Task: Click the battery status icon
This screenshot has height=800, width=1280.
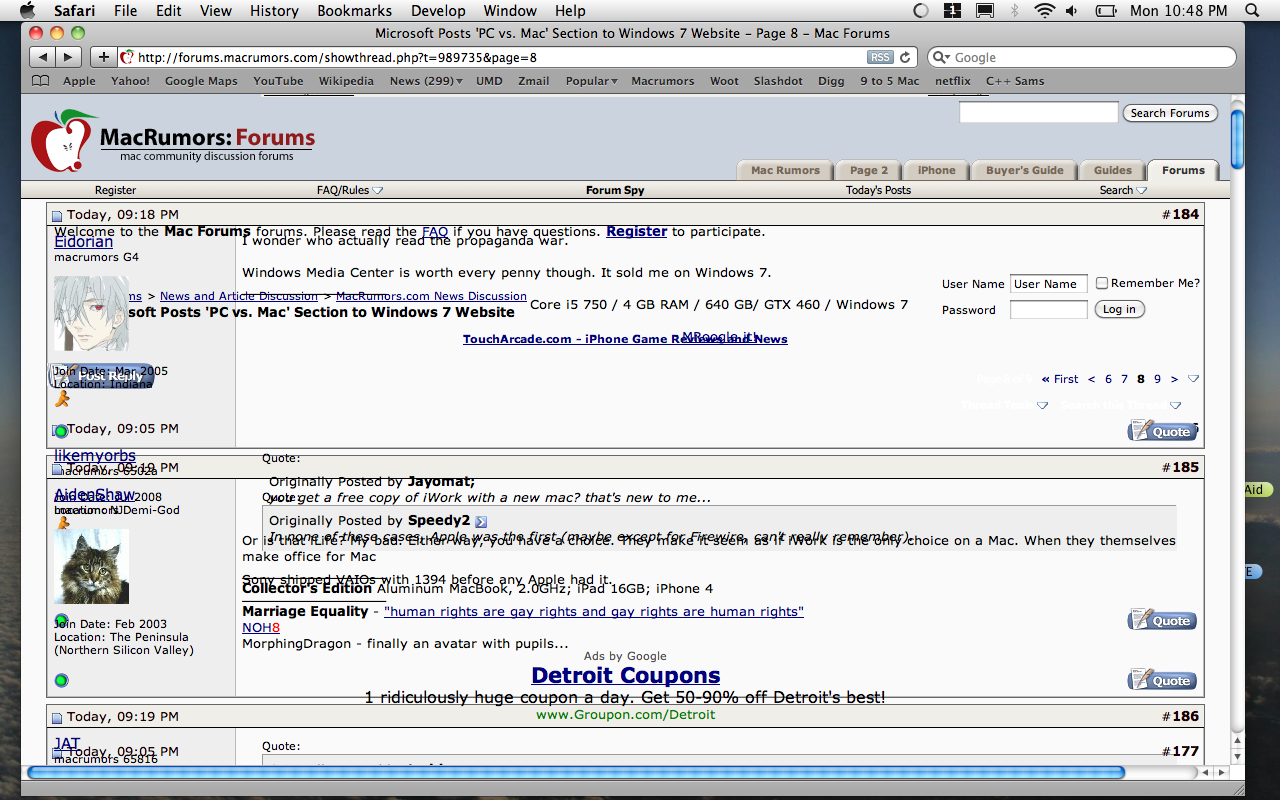Action: (1105, 11)
